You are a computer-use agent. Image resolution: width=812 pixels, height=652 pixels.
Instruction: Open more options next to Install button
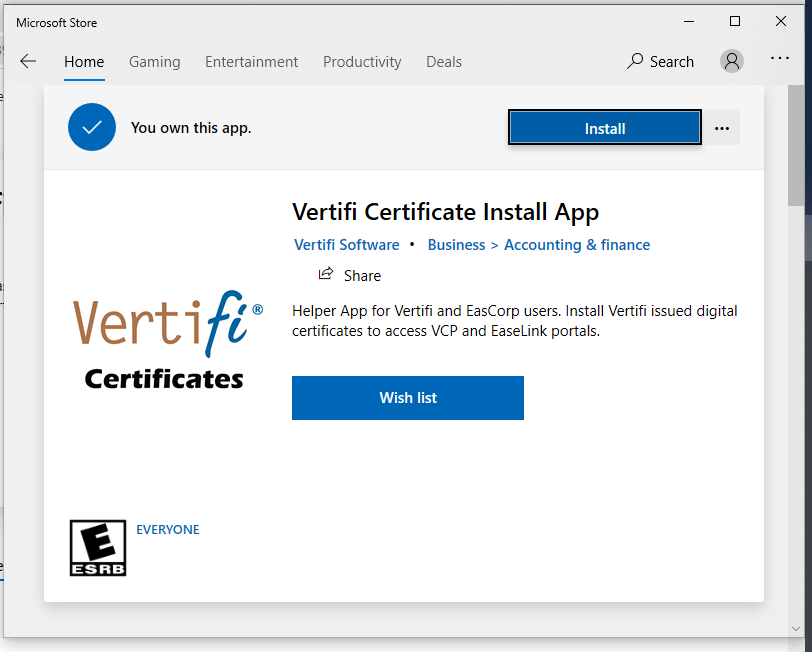pyautogui.click(x=722, y=127)
